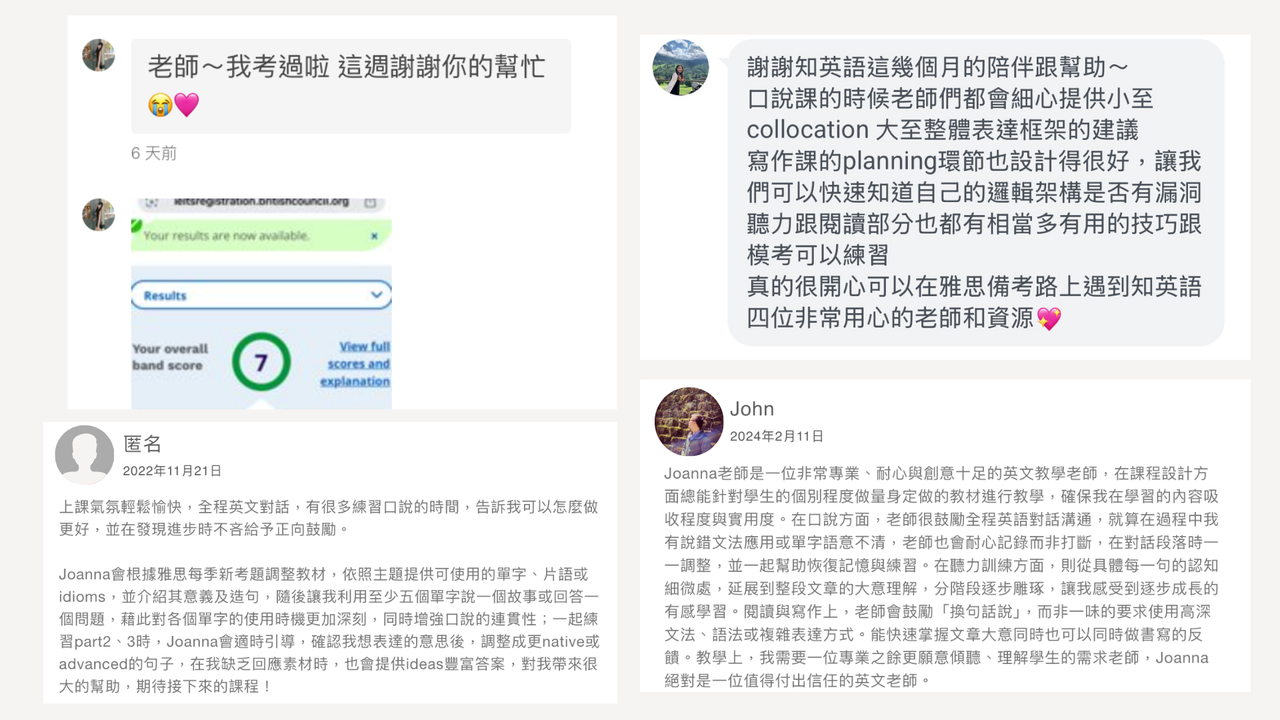Click the gray 匿名 user avatar
The height and width of the screenshot is (720, 1280).
point(84,455)
